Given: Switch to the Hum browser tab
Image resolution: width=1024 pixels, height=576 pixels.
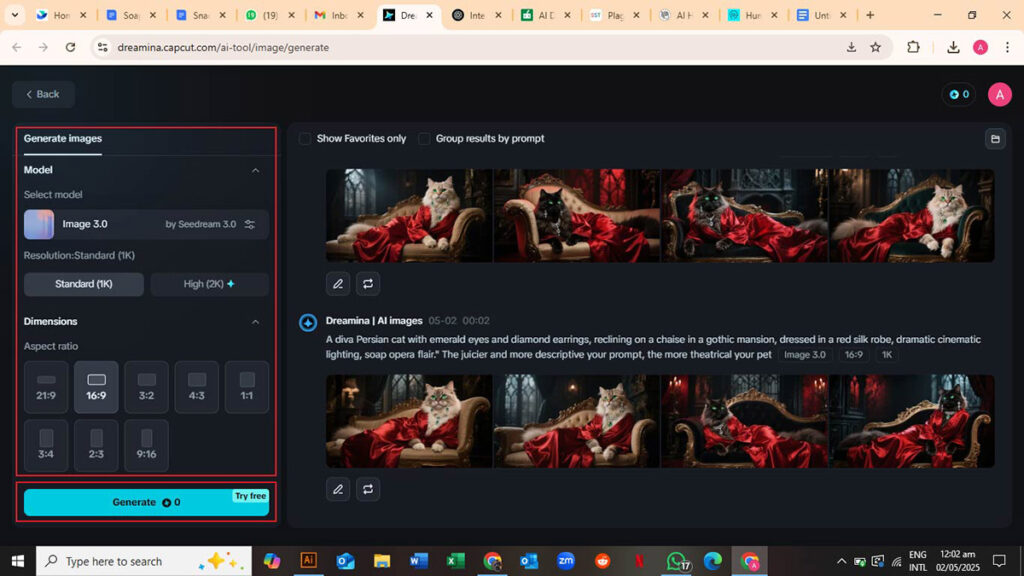Looking at the screenshot, I should coord(752,15).
